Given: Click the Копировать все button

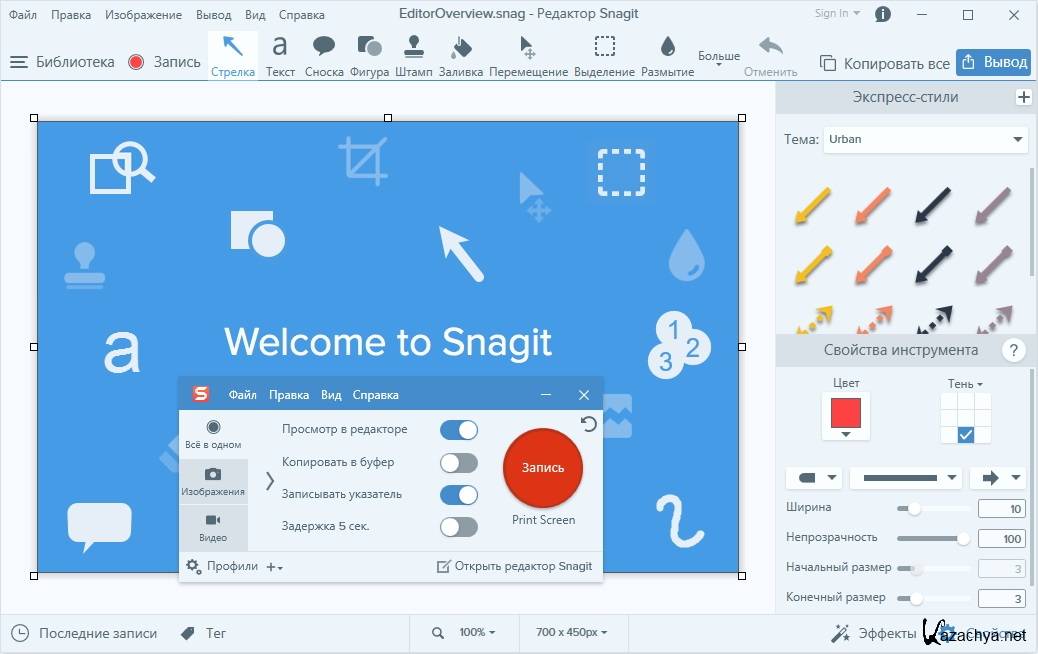Looking at the screenshot, I should [885, 63].
